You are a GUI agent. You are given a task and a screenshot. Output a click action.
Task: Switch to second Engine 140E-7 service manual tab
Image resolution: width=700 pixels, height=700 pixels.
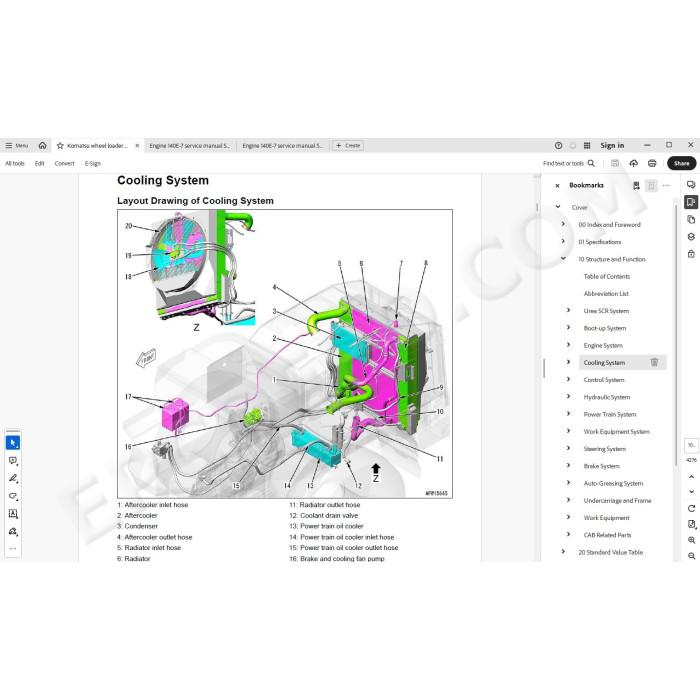pyautogui.click(x=283, y=146)
